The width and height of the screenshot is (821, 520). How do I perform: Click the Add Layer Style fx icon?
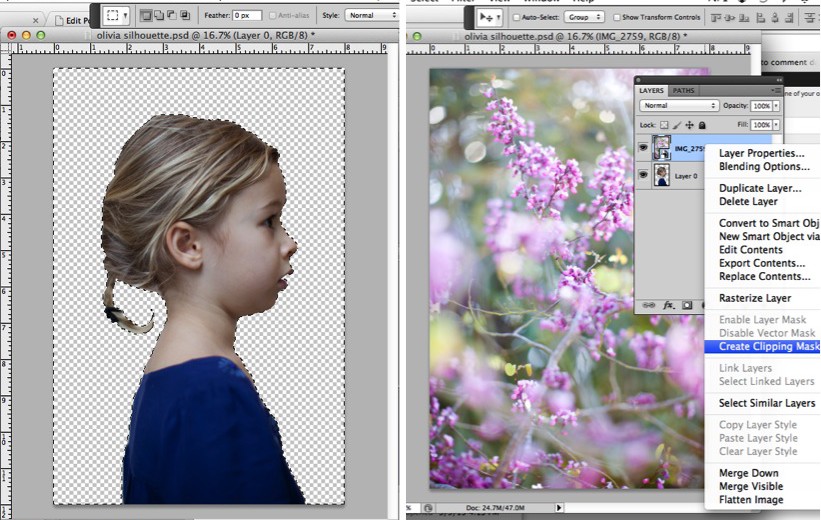click(x=669, y=305)
